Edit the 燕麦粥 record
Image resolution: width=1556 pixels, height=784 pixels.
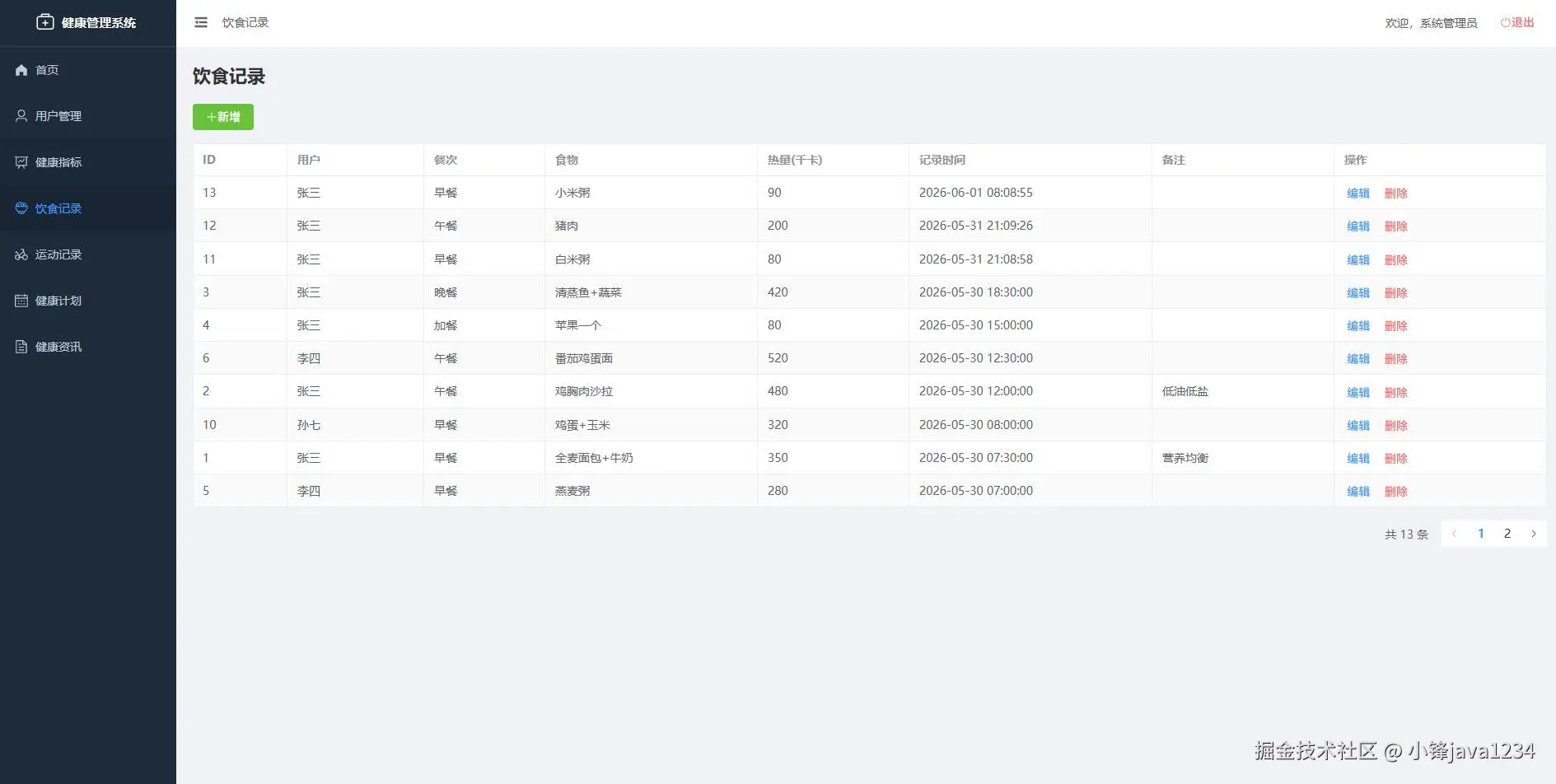(x=1358, y=492)
